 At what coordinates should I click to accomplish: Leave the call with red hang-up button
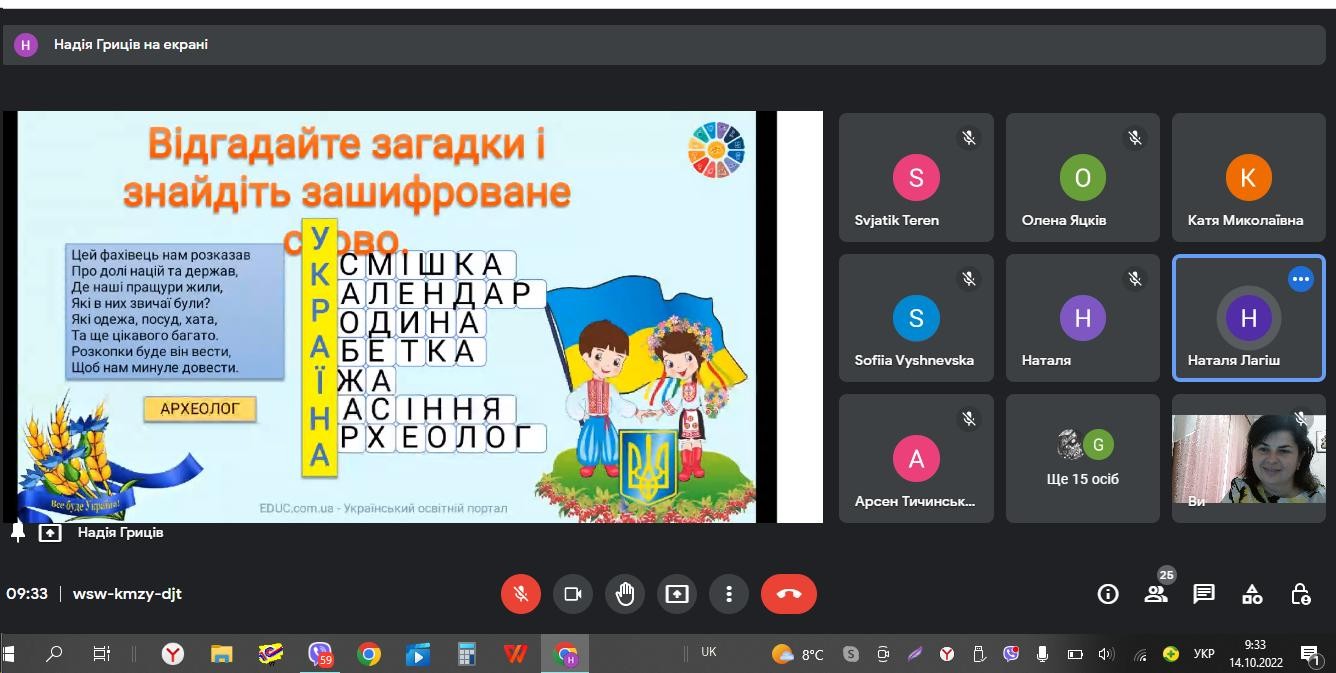tap(788, 594)
